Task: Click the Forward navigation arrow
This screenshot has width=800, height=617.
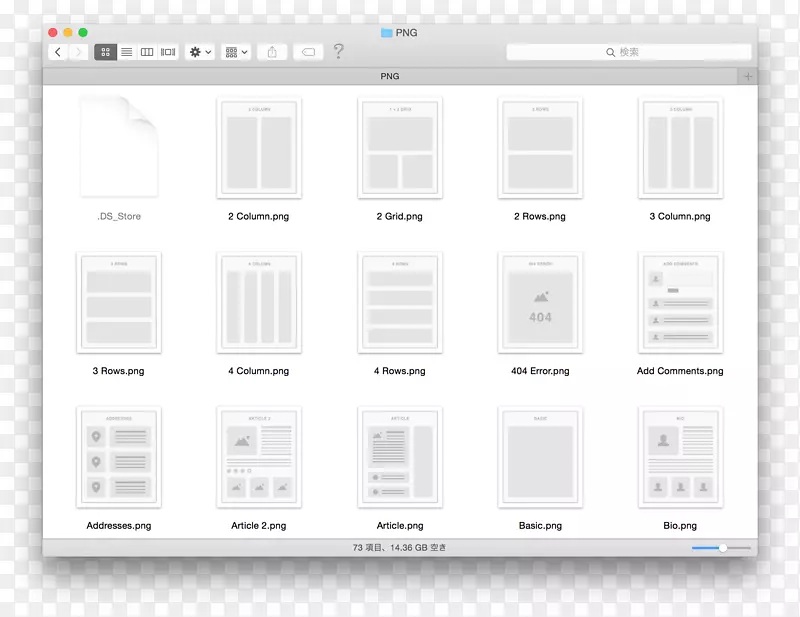Action: (x=78, y=52)
